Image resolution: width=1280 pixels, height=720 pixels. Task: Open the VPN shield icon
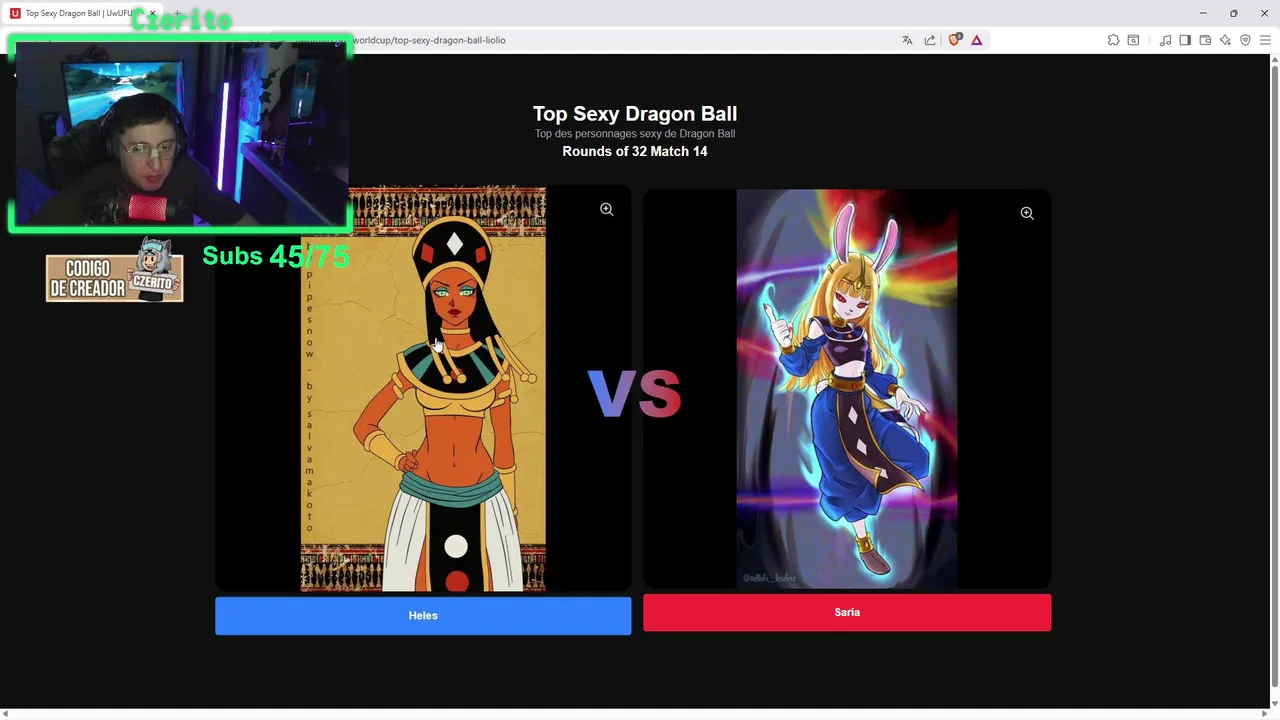1245,40
